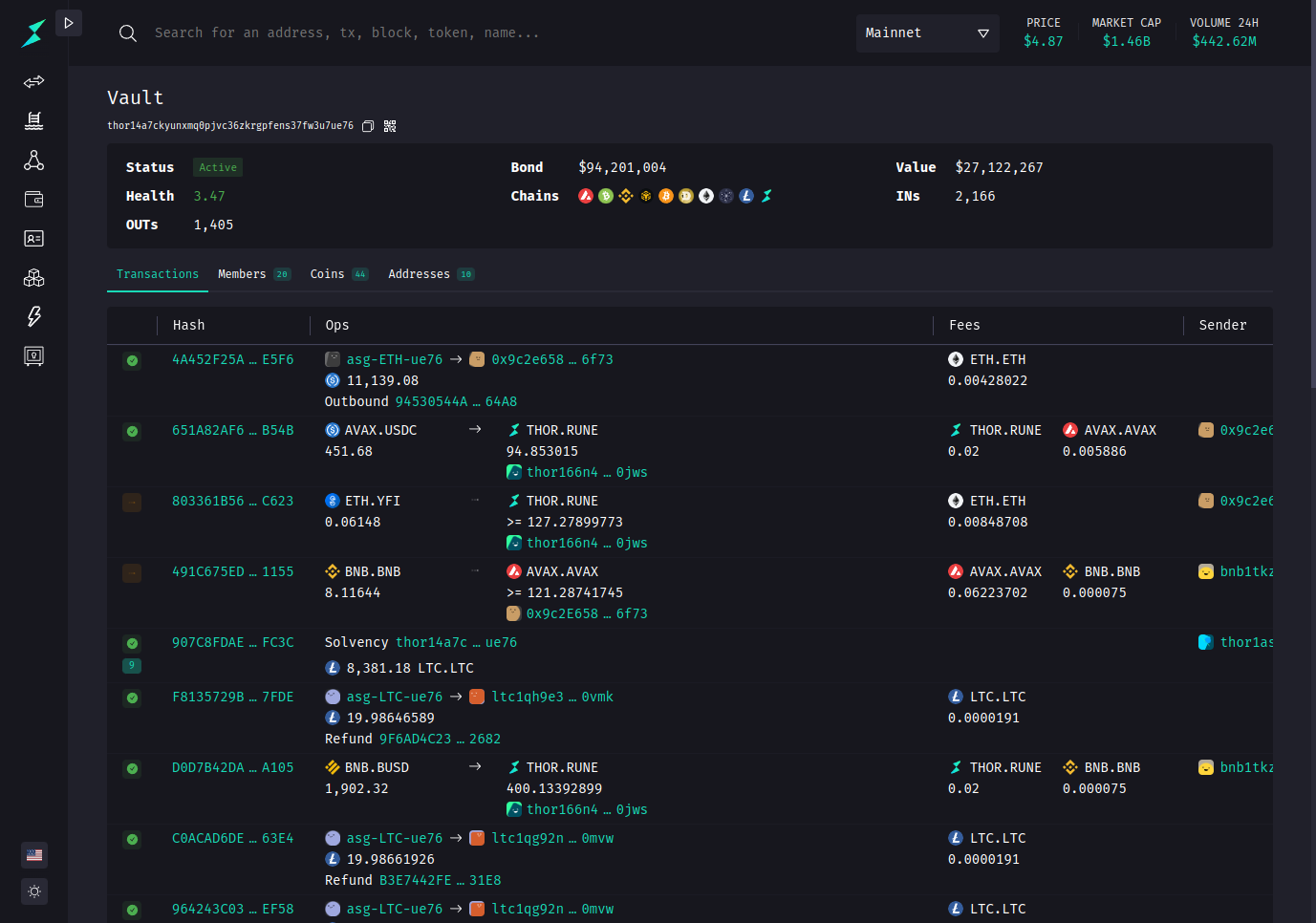Screen dimensions: 1316x923
Task: Click the THORChain logo in the sidebar
Action: 33,33
